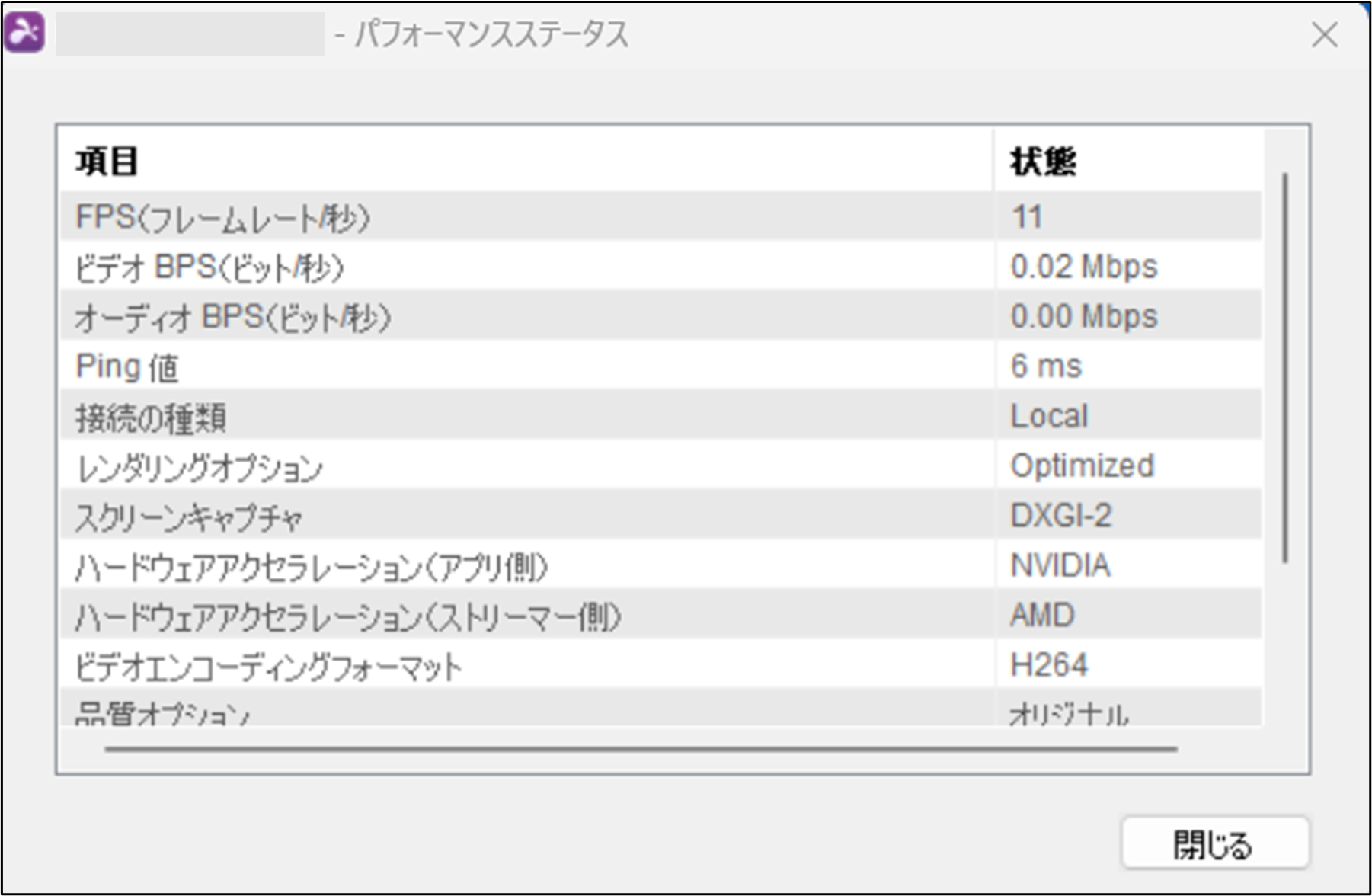Viewport: 1372px width, 896px height.
Task: Select the ビデオエンコーディングフォーマット row
Action: pyautogui.click(x=268, y=667)
